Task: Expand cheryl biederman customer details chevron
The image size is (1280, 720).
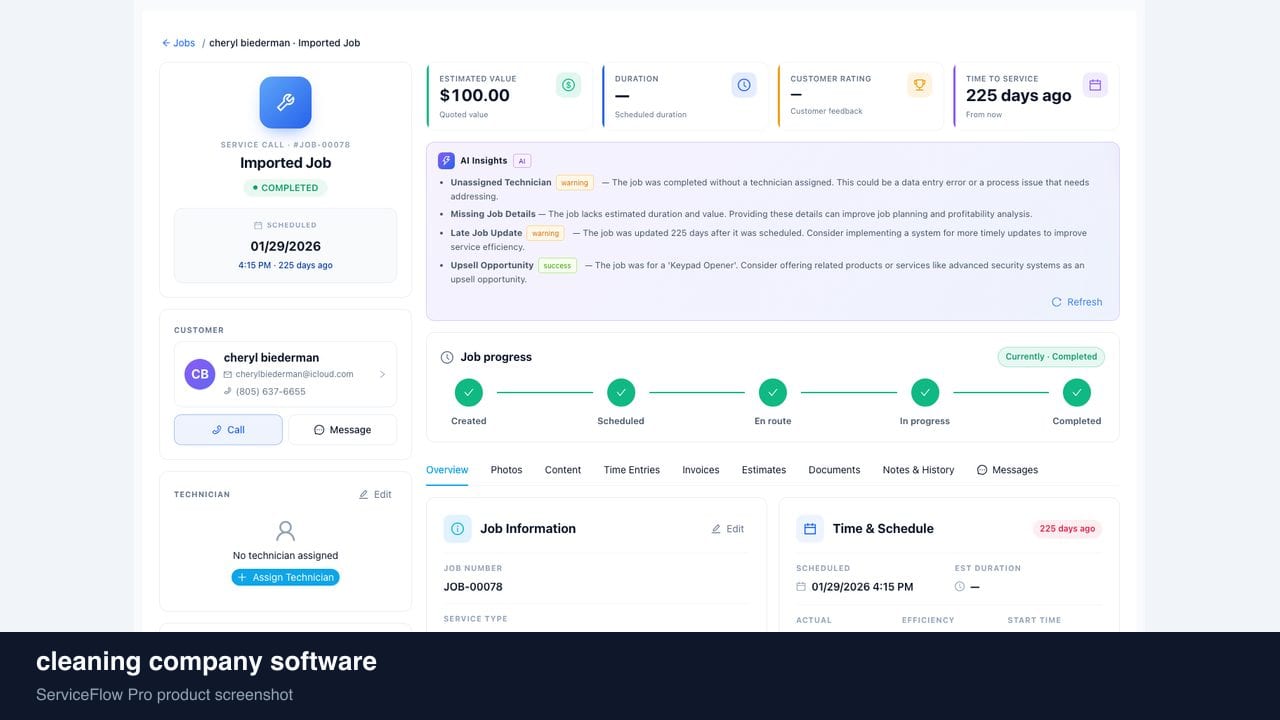Action: point(382,374)
